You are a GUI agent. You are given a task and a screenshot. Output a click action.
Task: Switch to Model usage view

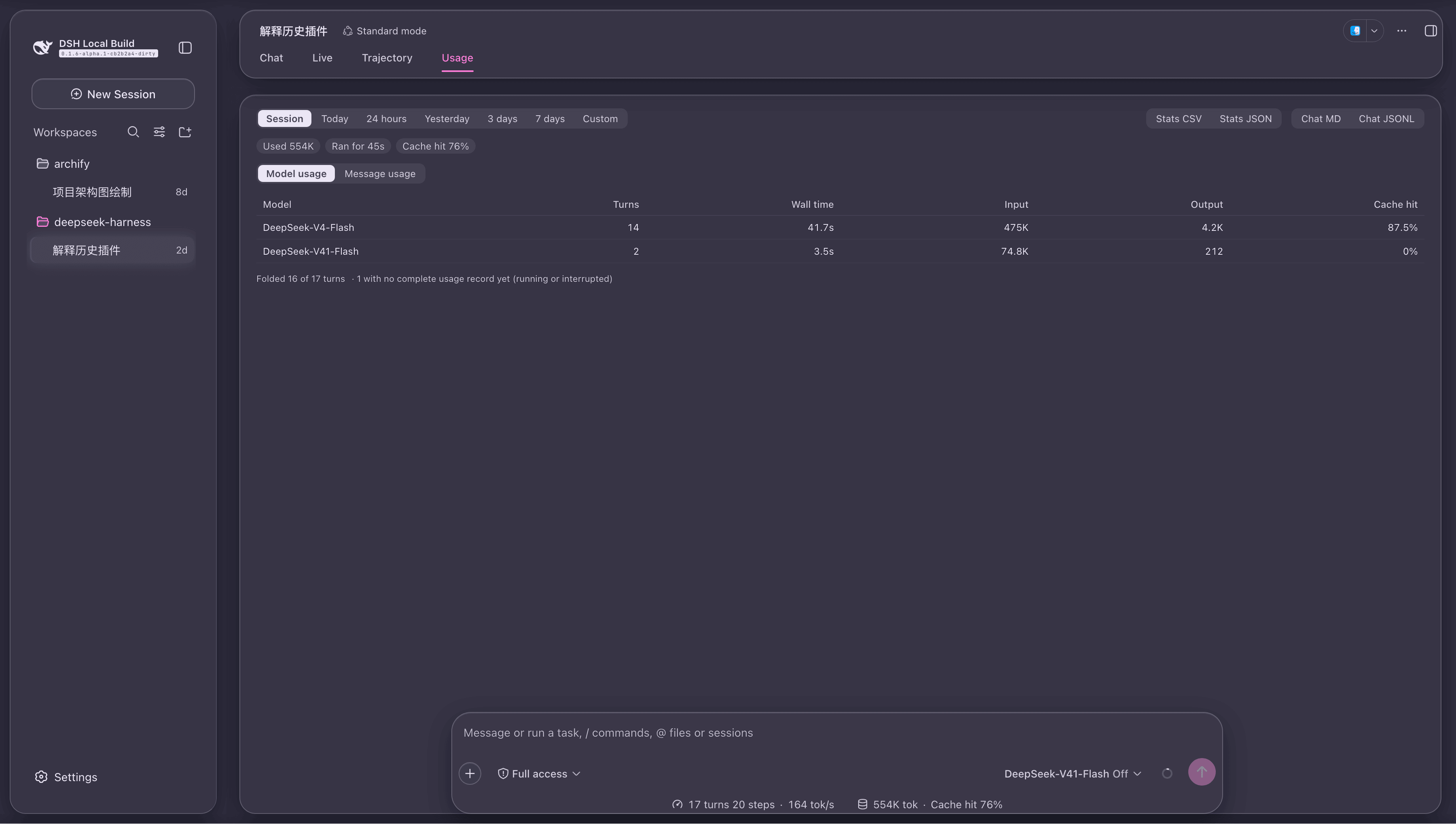click(x=296, y=173)
